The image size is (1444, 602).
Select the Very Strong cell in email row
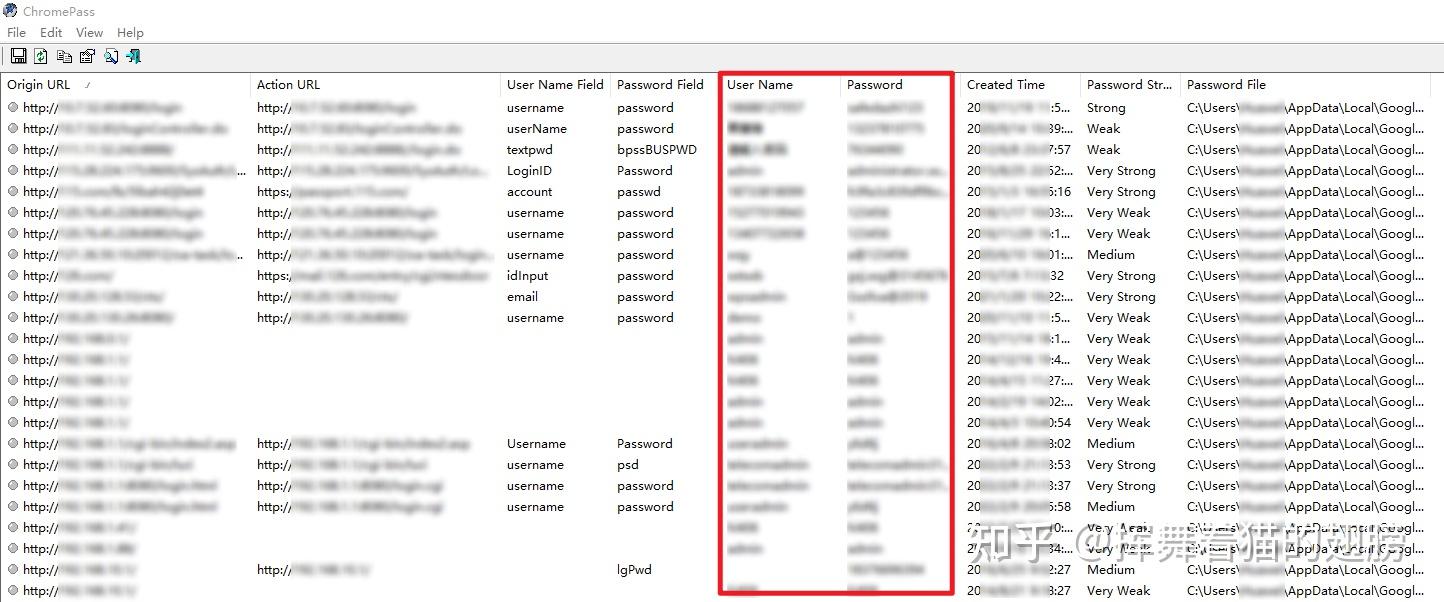click(1121, 297)
